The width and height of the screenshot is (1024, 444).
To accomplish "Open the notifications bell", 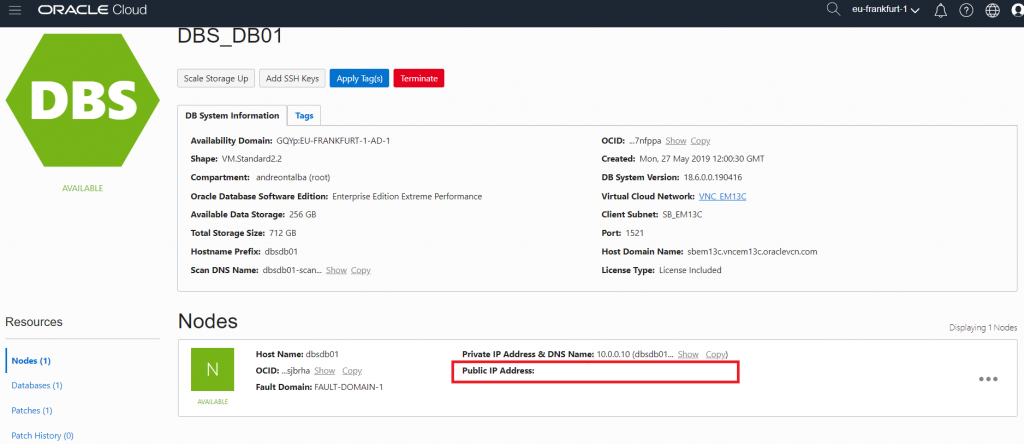I will click(x=941, y=10).
